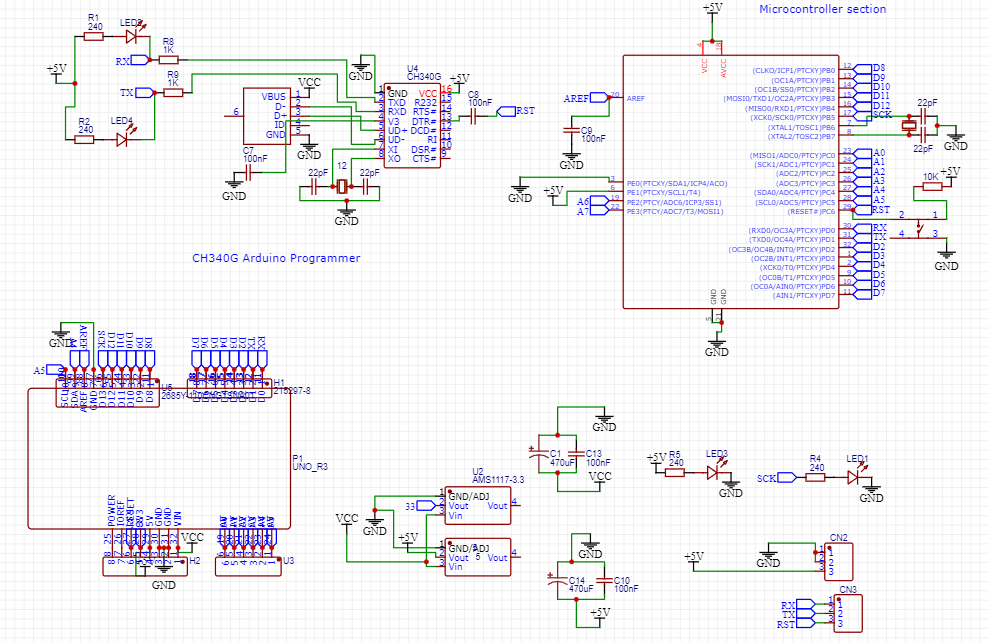Click resistor R1 240 symbol
989x642 pixels.
93,37
